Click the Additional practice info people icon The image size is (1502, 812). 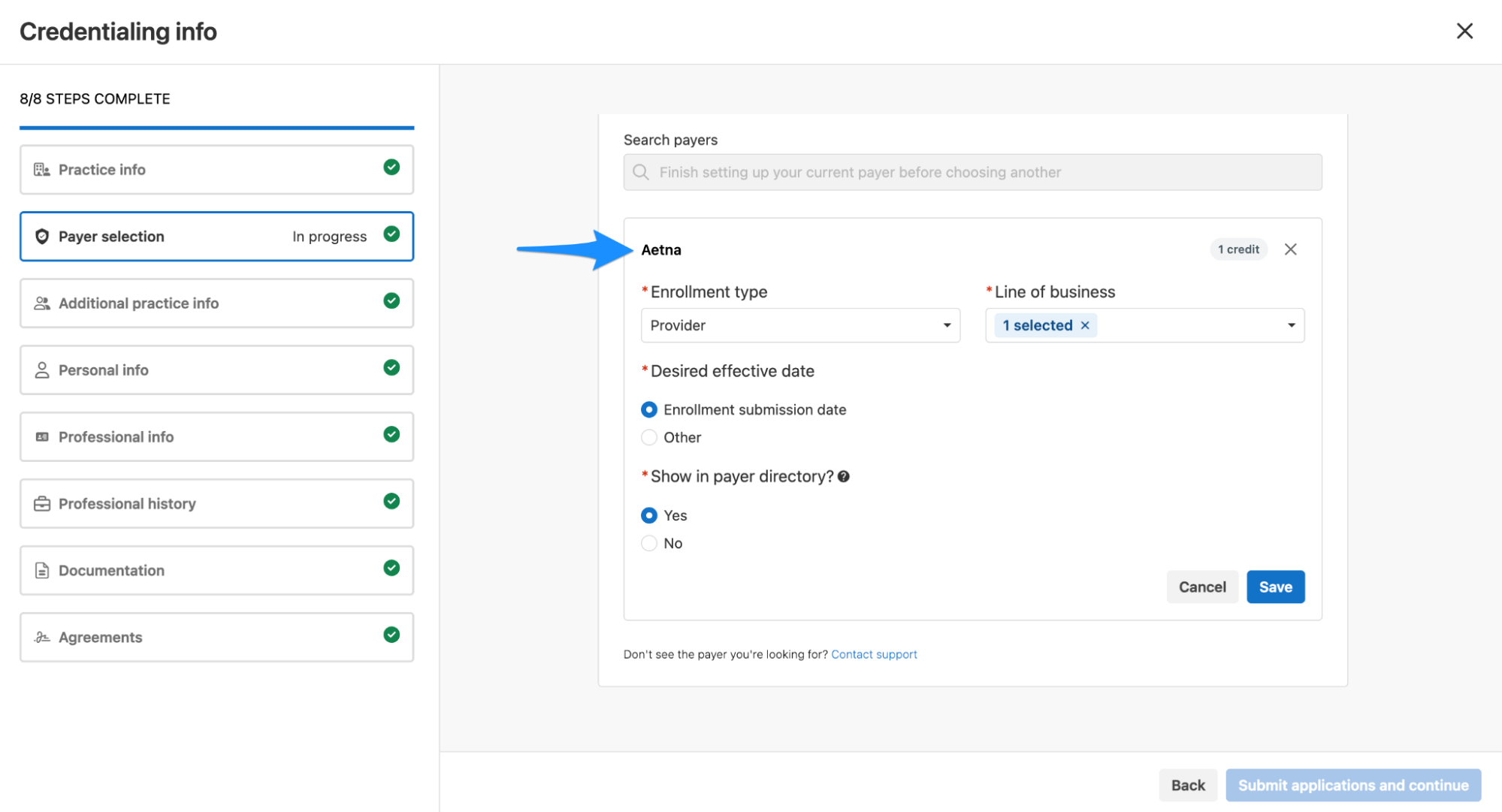coord(42,303)
